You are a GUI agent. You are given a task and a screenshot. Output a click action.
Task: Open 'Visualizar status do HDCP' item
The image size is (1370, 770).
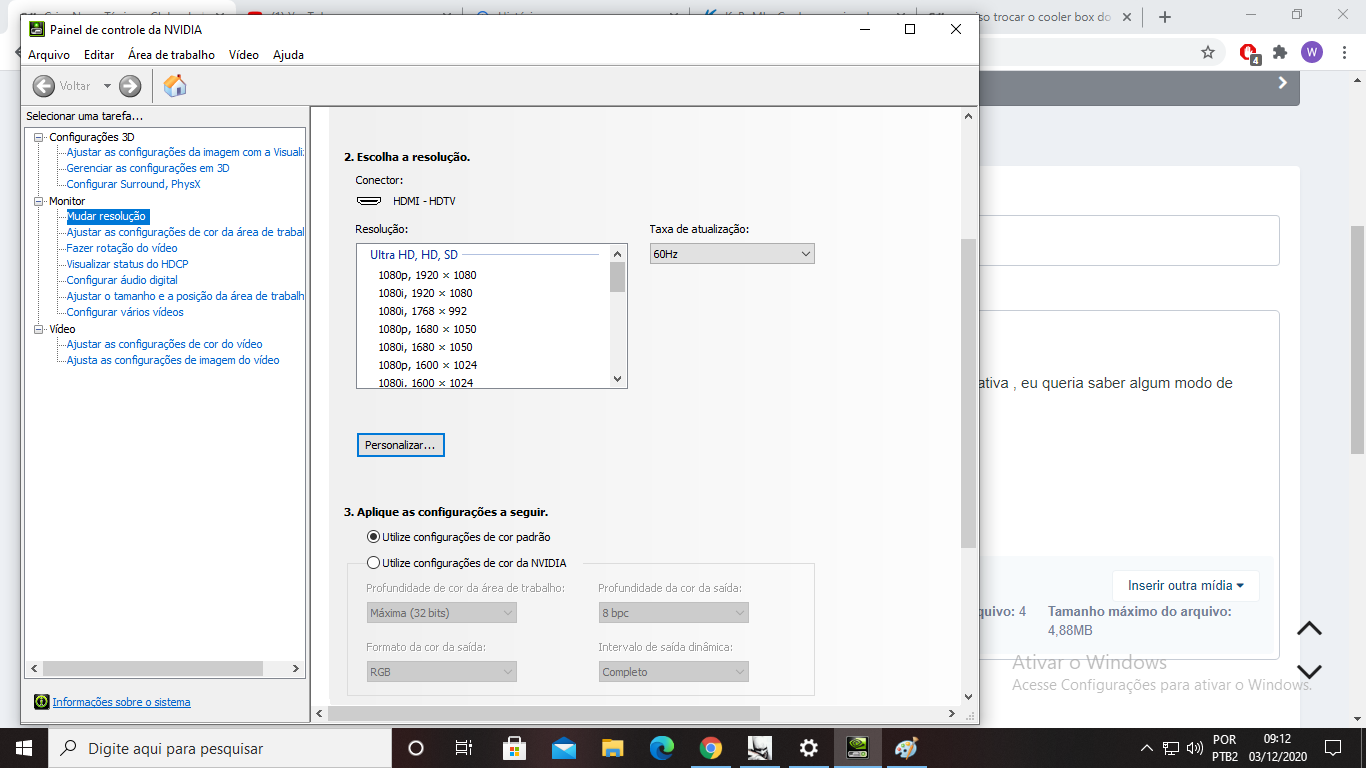coord(127,264)
